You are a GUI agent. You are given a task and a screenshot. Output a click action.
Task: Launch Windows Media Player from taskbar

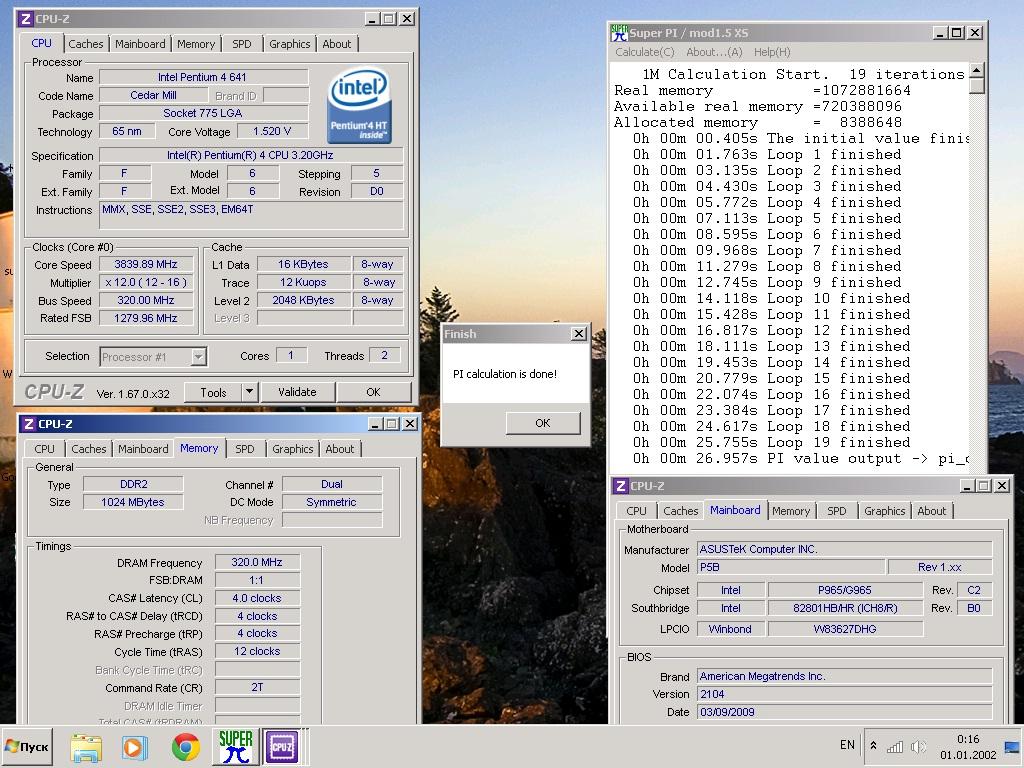[x=135, y=747]
